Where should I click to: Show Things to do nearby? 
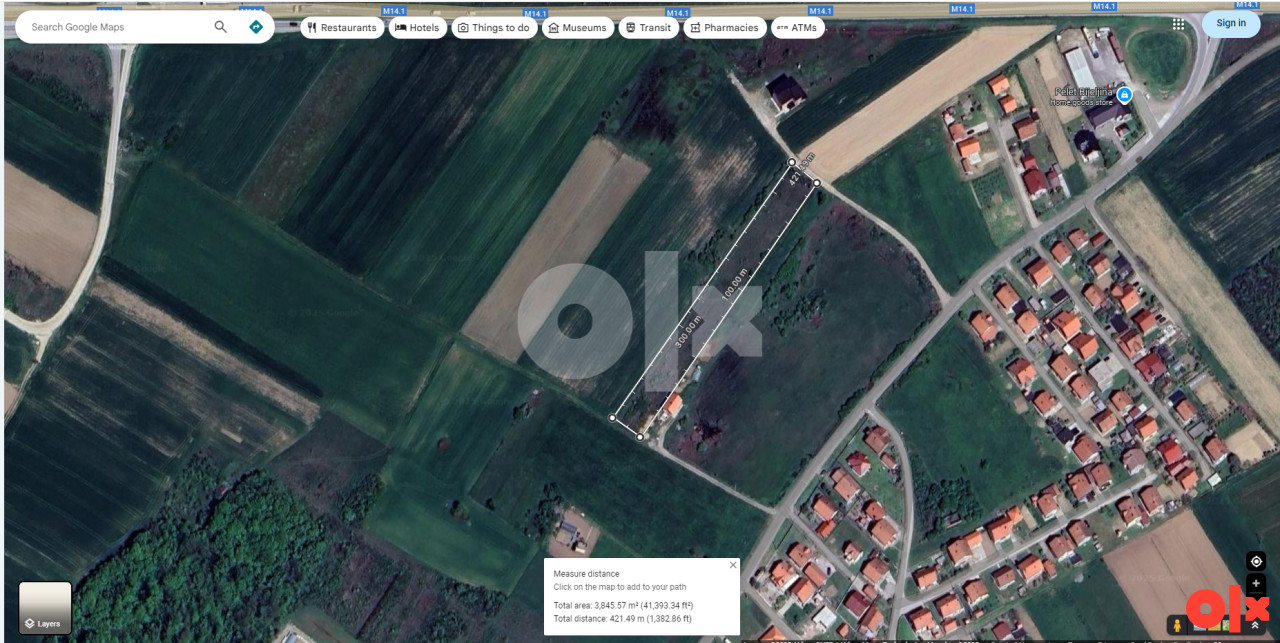pyautogui.click(x=494, y=27)
